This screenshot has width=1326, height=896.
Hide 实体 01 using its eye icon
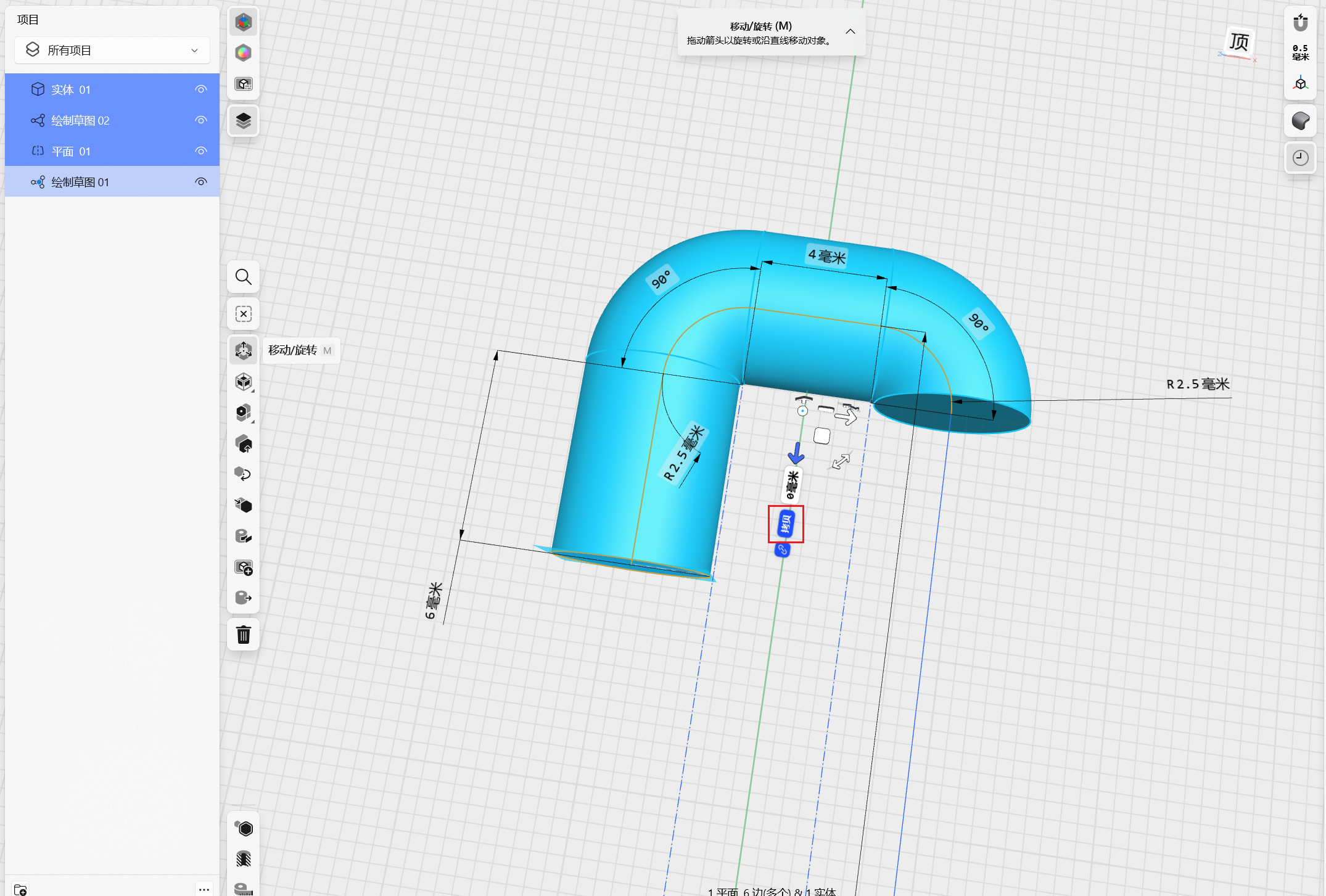click(201, 89)
